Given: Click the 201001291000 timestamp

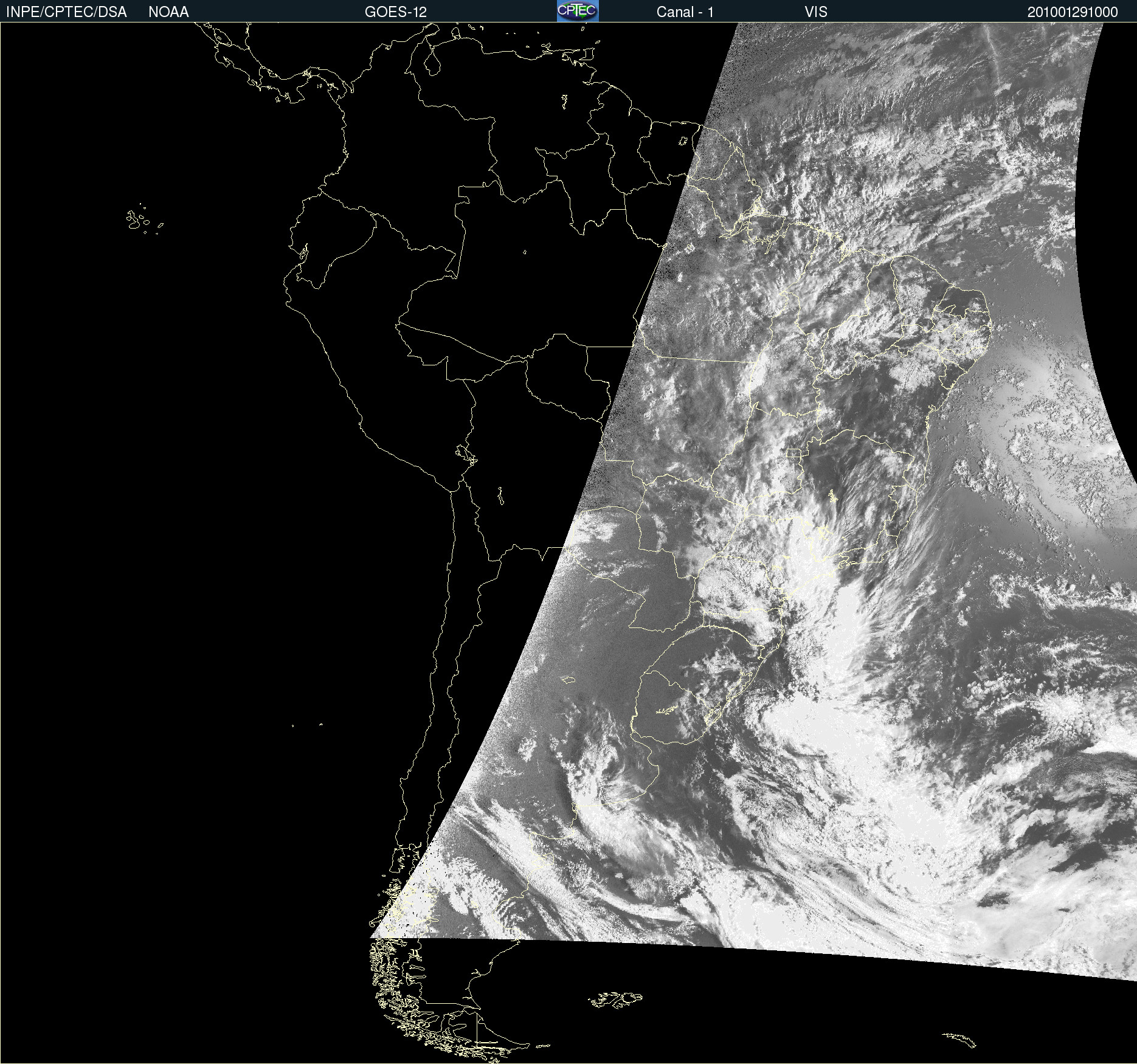Looking at the screenshot, I should click(1073, 12).
